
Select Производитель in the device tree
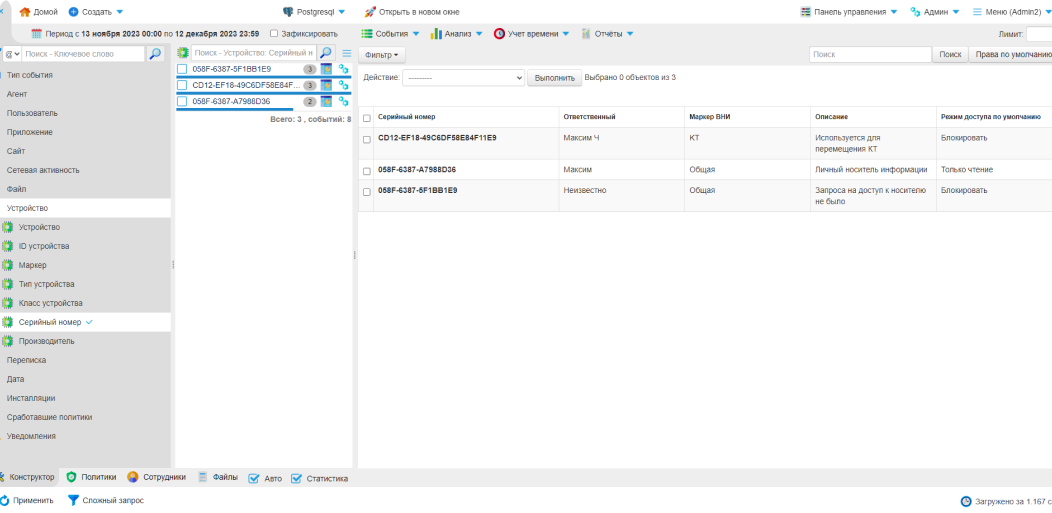click(x=46, y=341)
